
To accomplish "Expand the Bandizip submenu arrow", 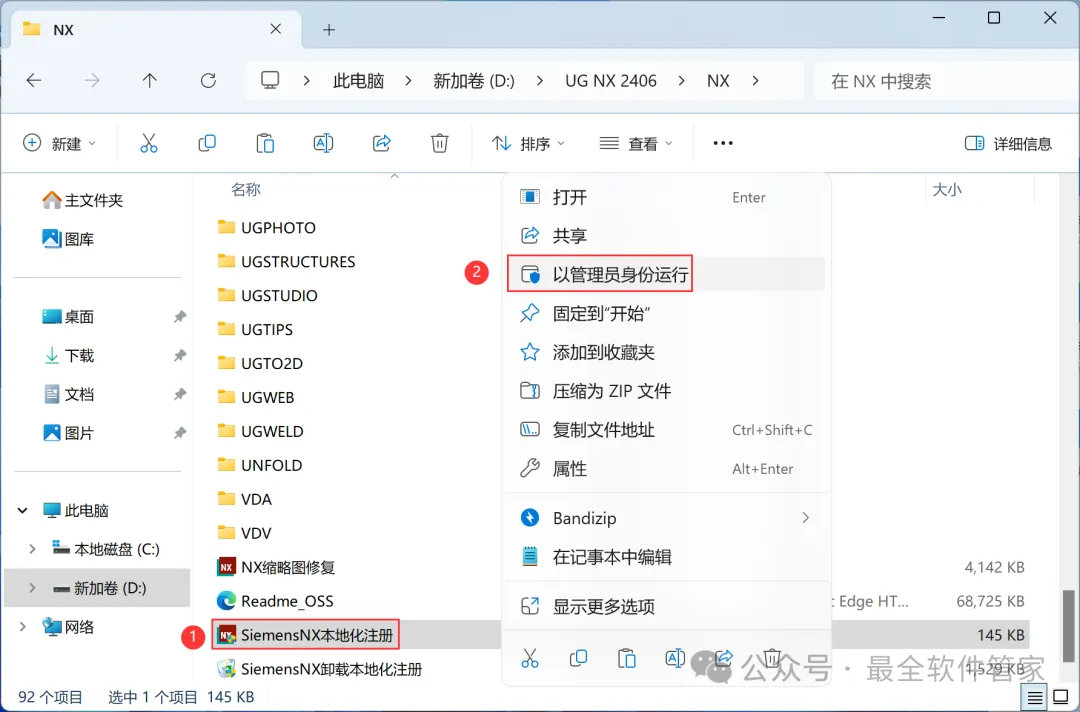I will (805, 517).
